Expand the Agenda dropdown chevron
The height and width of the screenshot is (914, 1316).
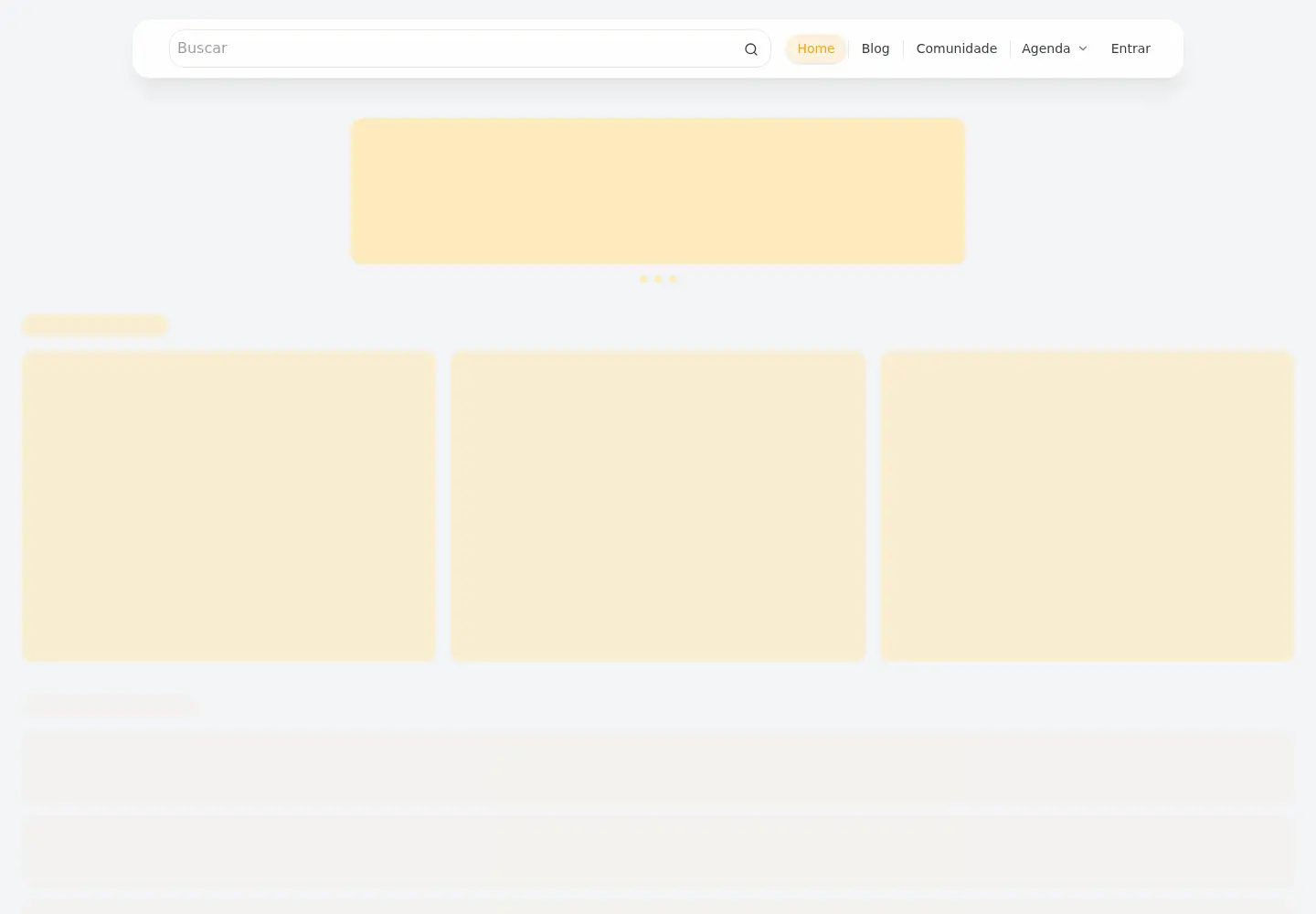tap(1083, 48)
